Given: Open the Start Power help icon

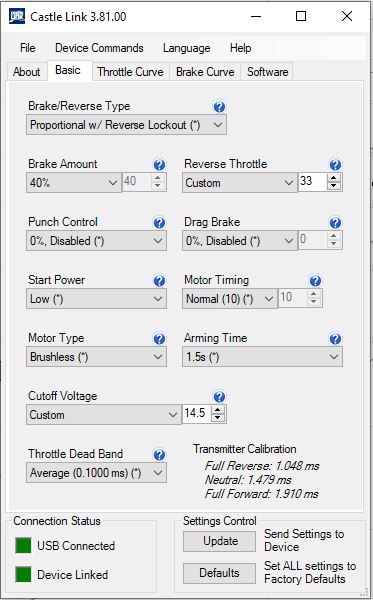Looking at the screenshot, I should pos(159,280).
